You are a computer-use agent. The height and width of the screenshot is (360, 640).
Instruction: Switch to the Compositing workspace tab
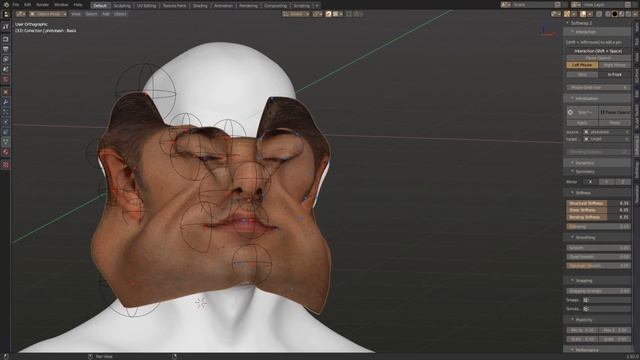point(275,6)
